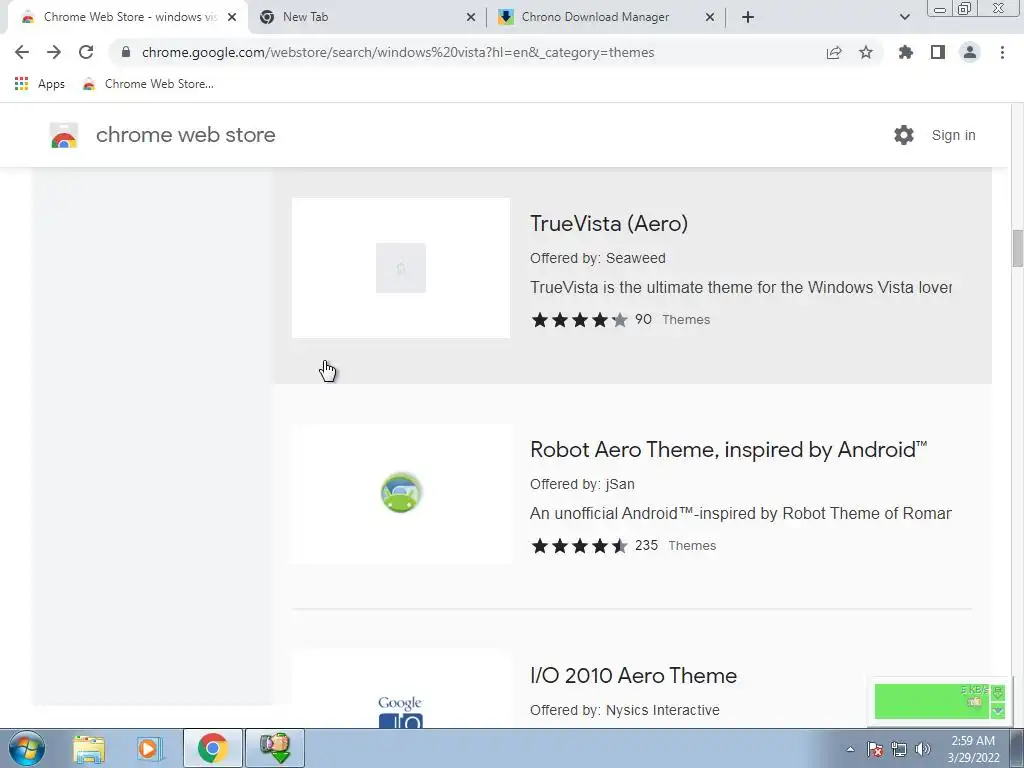The width and height of the screenshot is (1024, 768).
Task: Click Offered by: jSan text
Action: pos(583,484)
